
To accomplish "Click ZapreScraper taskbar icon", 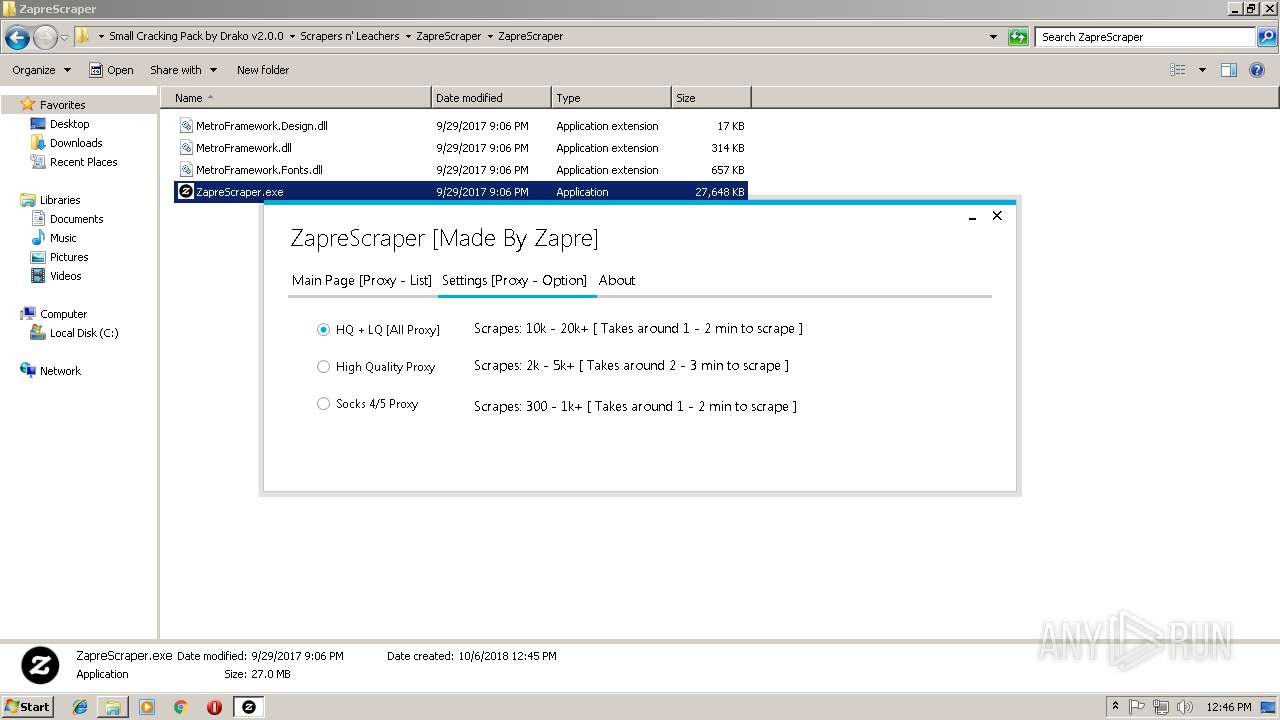I will pyautogui.click(x=249, y=707).
